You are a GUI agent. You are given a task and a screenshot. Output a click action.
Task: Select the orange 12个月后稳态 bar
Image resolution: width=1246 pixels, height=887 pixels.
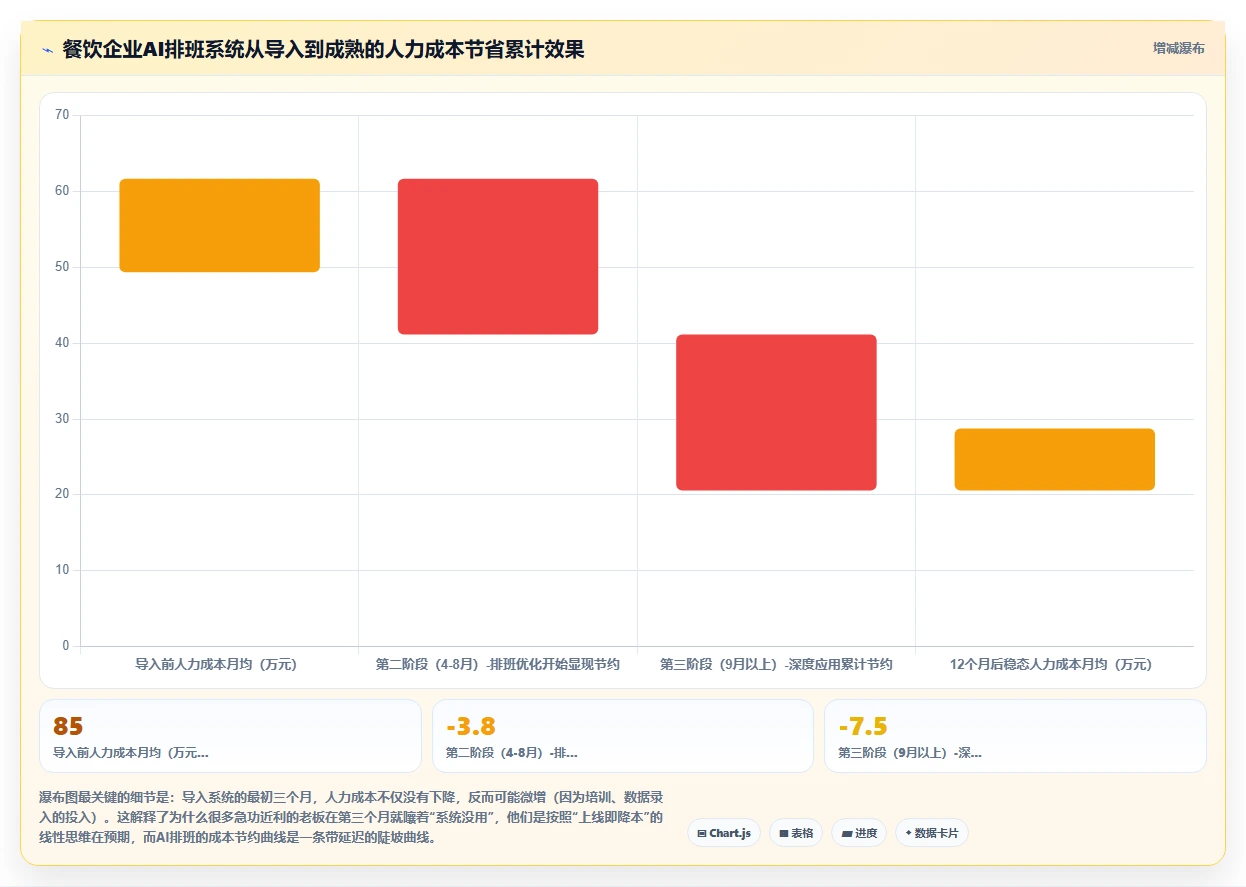point(1054,459)
